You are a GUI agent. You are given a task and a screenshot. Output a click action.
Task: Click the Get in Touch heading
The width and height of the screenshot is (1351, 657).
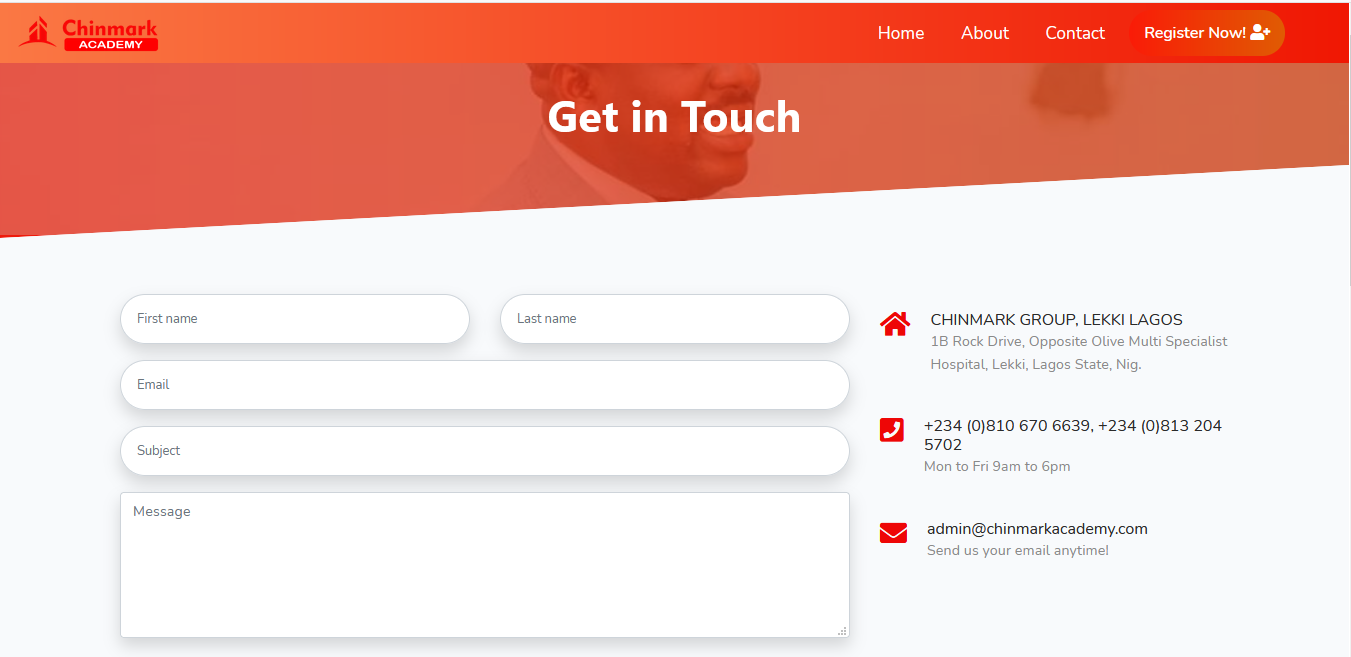coord(674,117)
